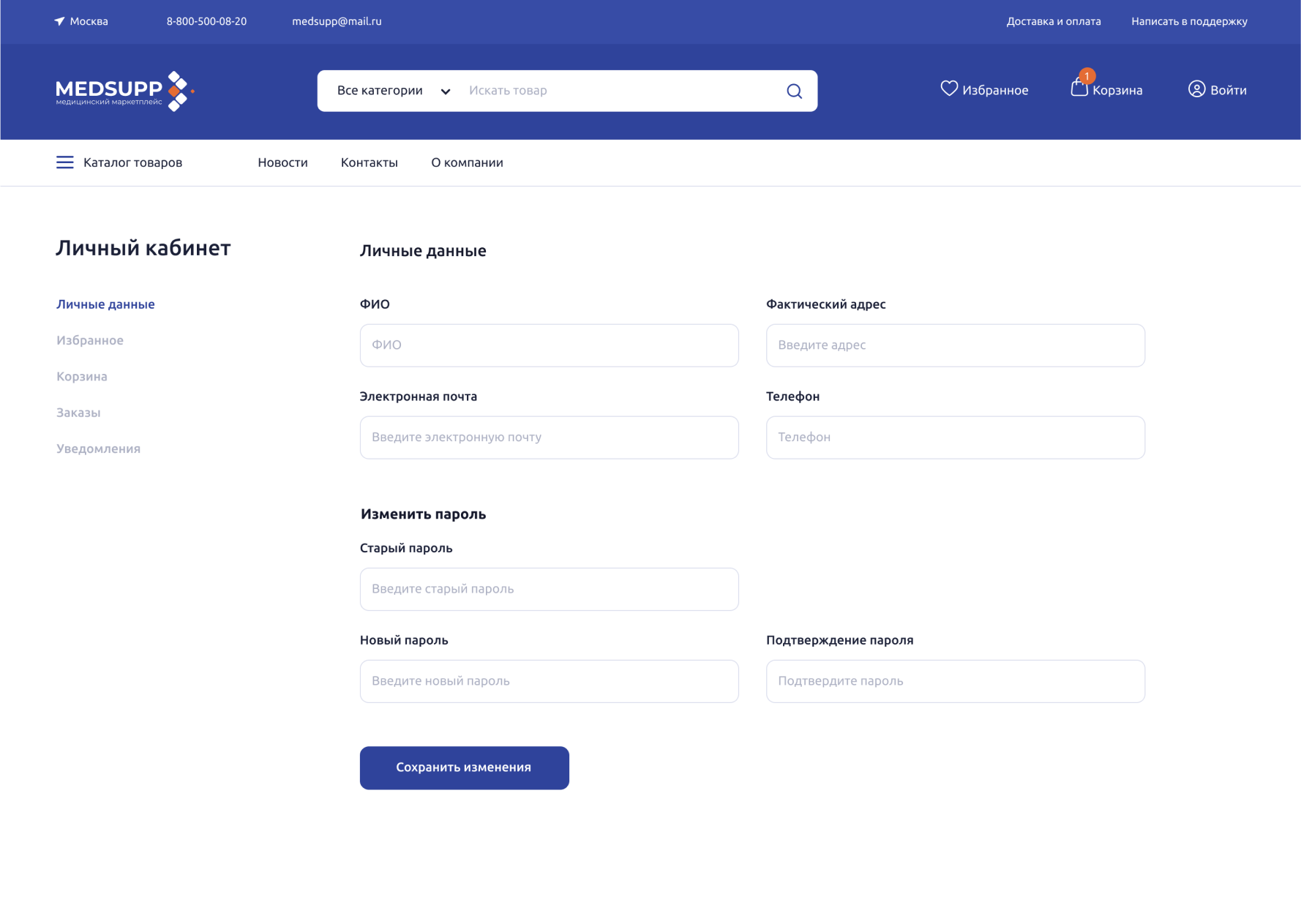1301x924 pixels.
Task: Click the search magnifier icon
Action: [794, 91]
